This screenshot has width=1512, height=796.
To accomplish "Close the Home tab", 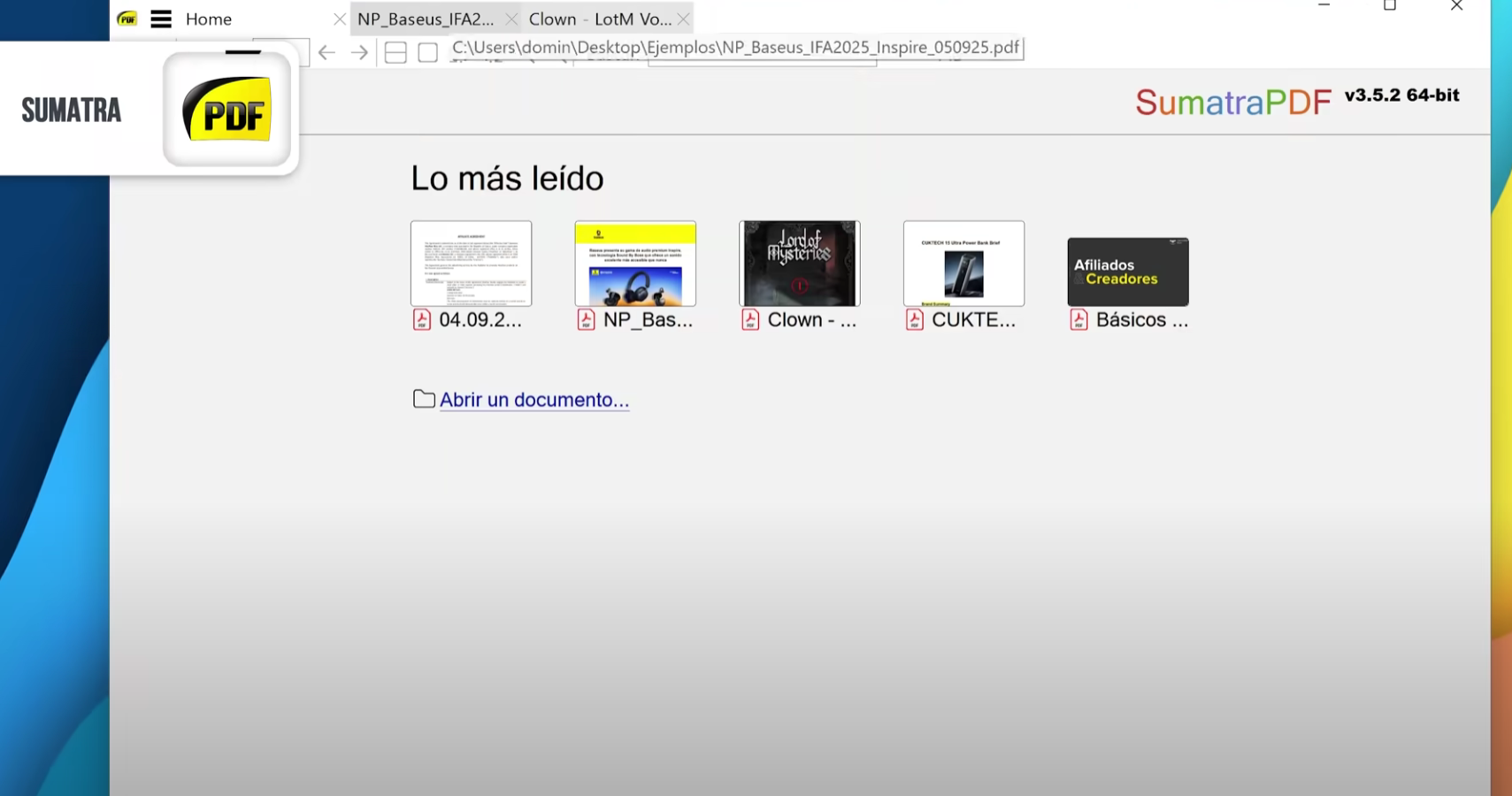I will pyautogui.click(x=340, y=19).
